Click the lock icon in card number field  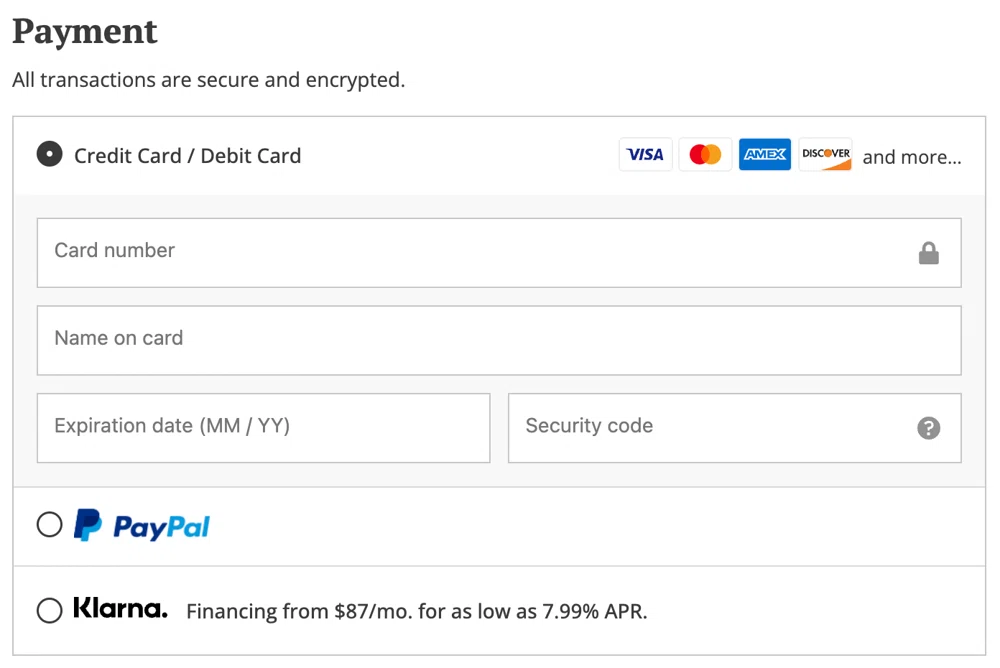coord(929,252)
